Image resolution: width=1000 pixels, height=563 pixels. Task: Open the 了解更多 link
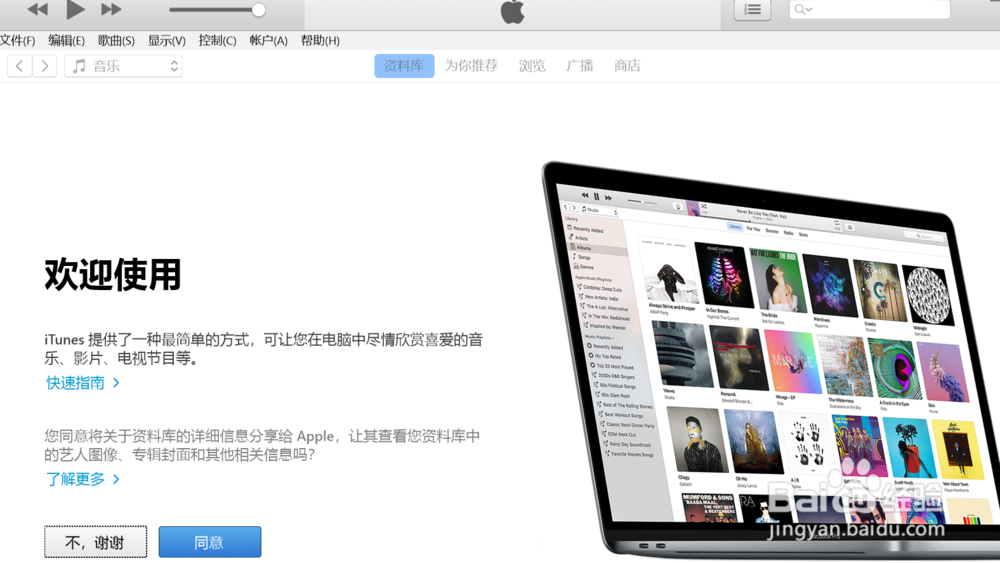tap(83, 479)
